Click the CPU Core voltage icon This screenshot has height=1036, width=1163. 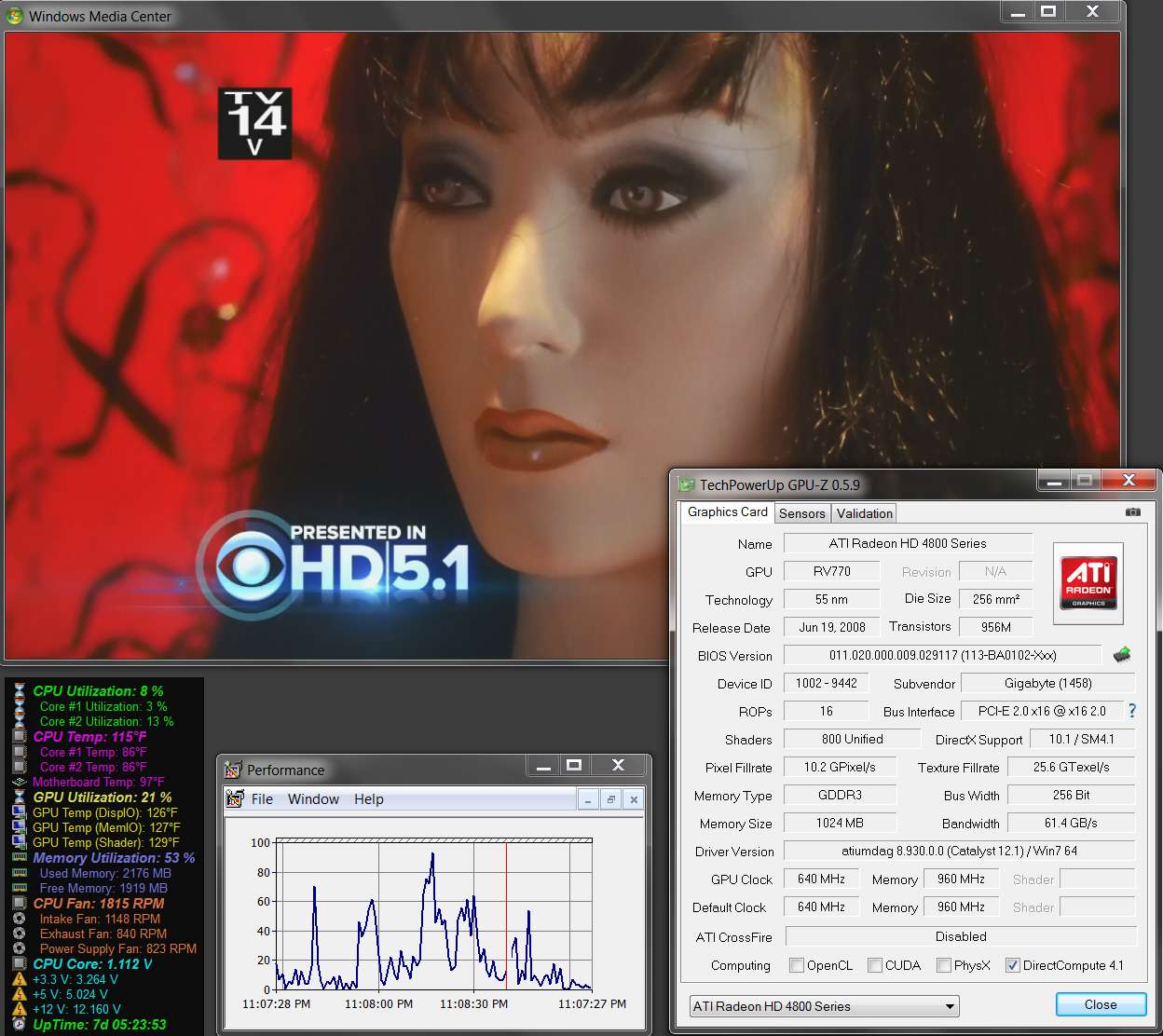(x=20, y=964)
